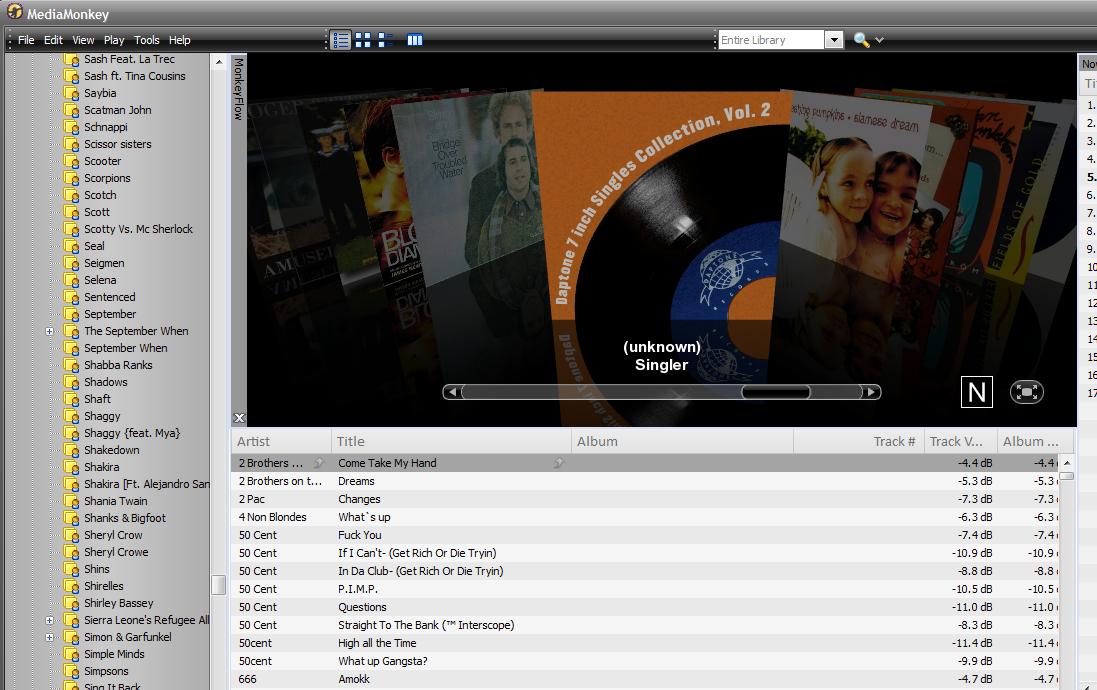Click the tree scroll up arrow
This screenshot has width=1097, height=690.
tap(219, 62)
